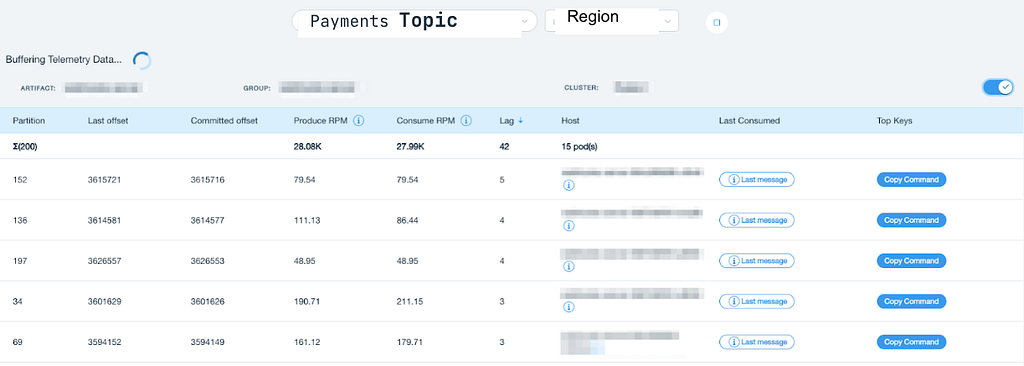This screenshot has height=366, width=1024.
Task: Copy Command for partition 136
Action: point(911,220)
